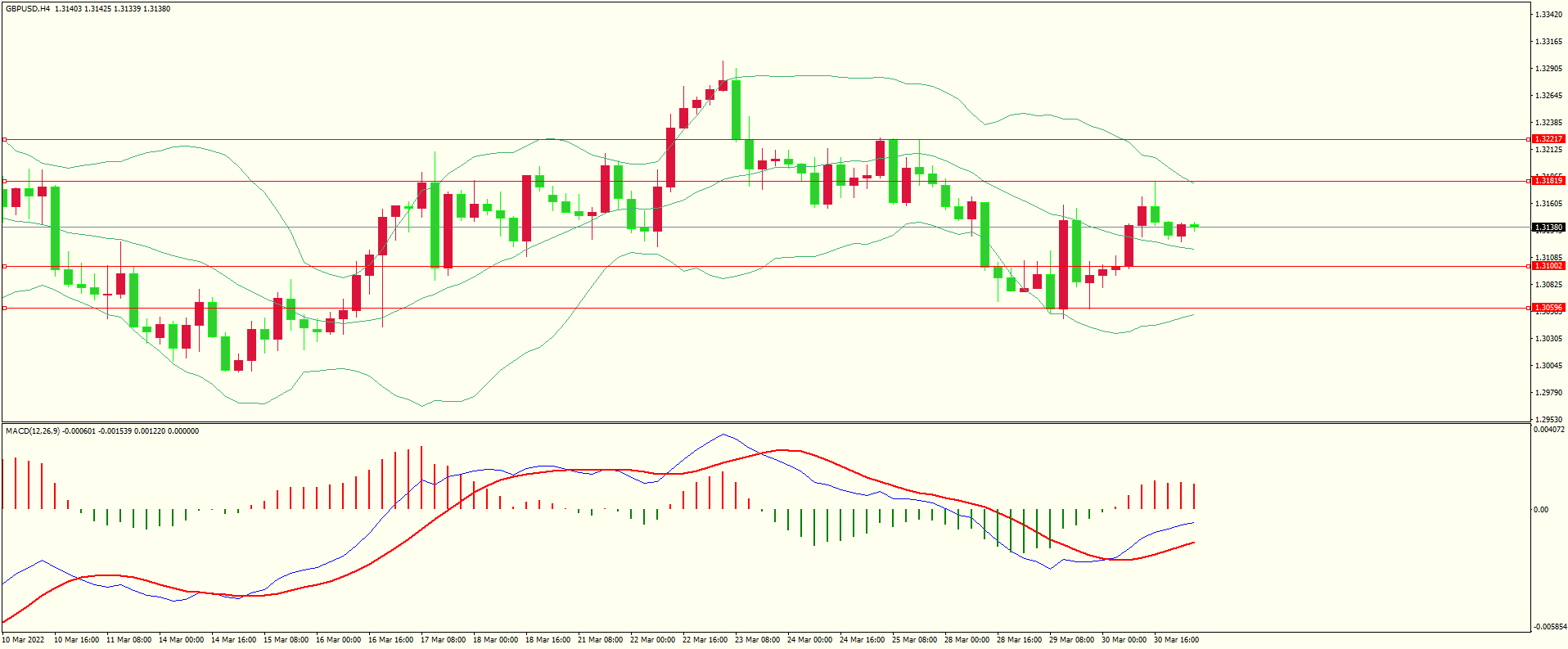Screen dimensions: 1568x649
Task: Click the 10 Mar 16:00 time label
Action: coord(76,640)
